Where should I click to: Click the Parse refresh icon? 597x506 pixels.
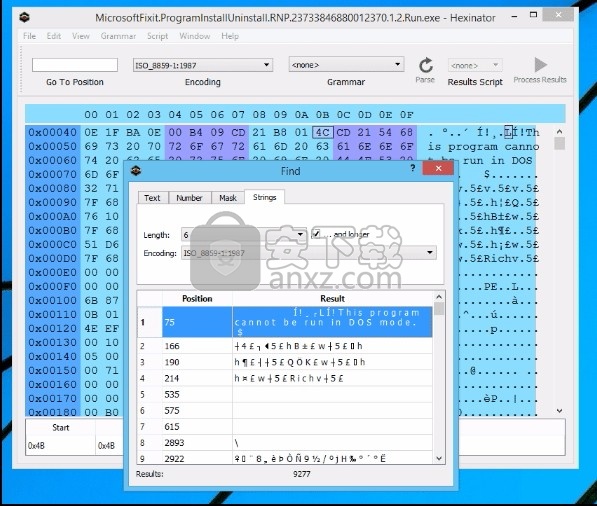click(x=425, y=65)
